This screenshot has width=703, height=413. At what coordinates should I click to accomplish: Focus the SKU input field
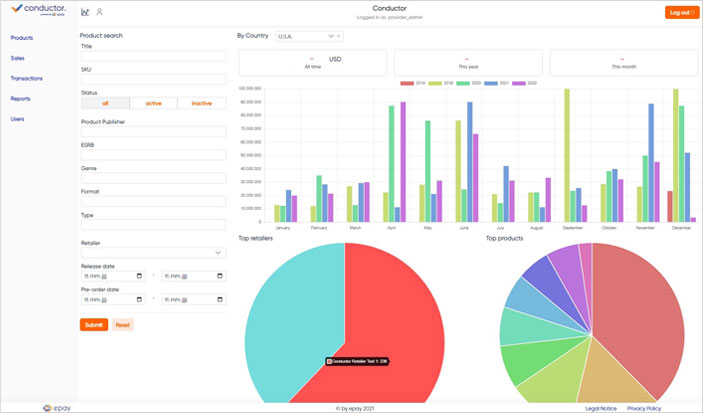click(153, 79)
